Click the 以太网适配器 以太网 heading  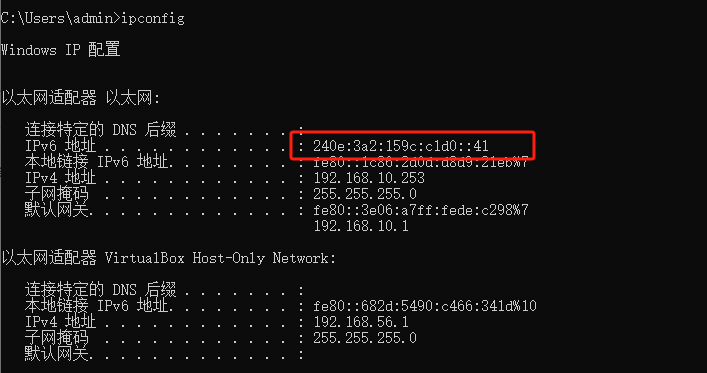click(x=81, y=98)
